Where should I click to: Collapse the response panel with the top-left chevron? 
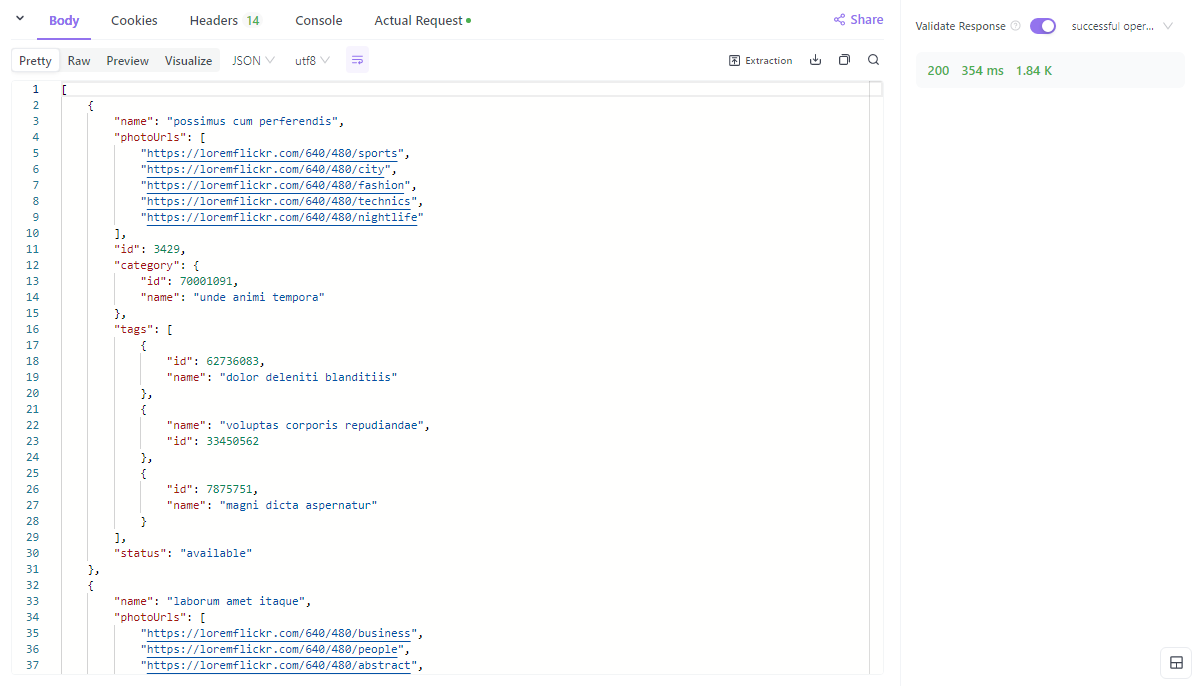(x=18, y=19)
